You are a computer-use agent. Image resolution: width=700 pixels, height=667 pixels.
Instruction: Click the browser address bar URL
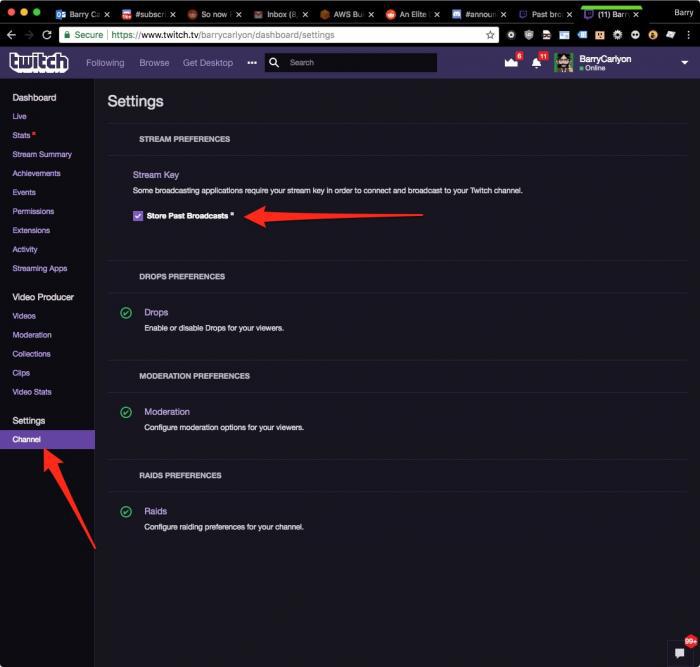tap(222, 35)
